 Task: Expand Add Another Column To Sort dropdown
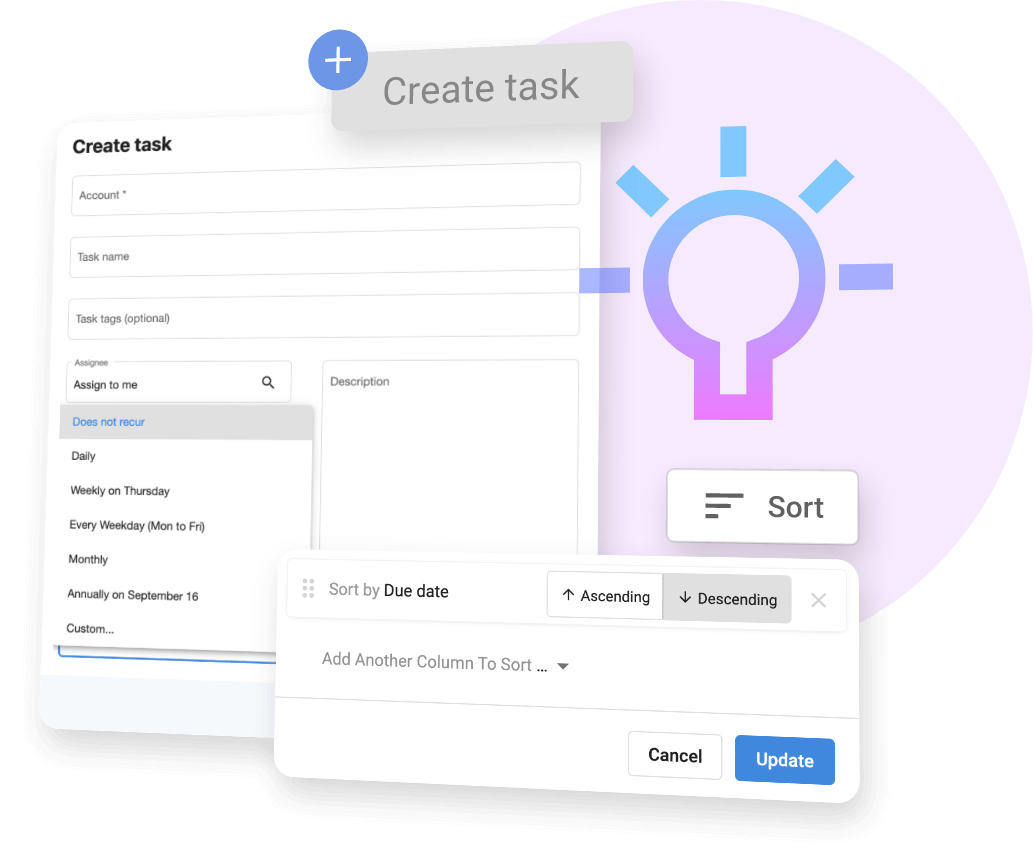[445, 663]
